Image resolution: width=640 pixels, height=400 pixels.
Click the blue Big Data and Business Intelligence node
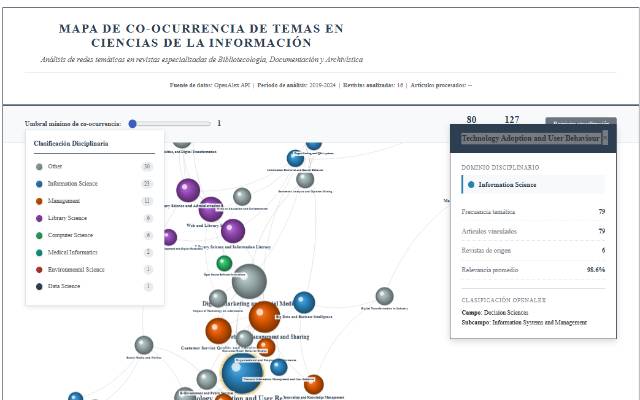(x=304, y=302)
